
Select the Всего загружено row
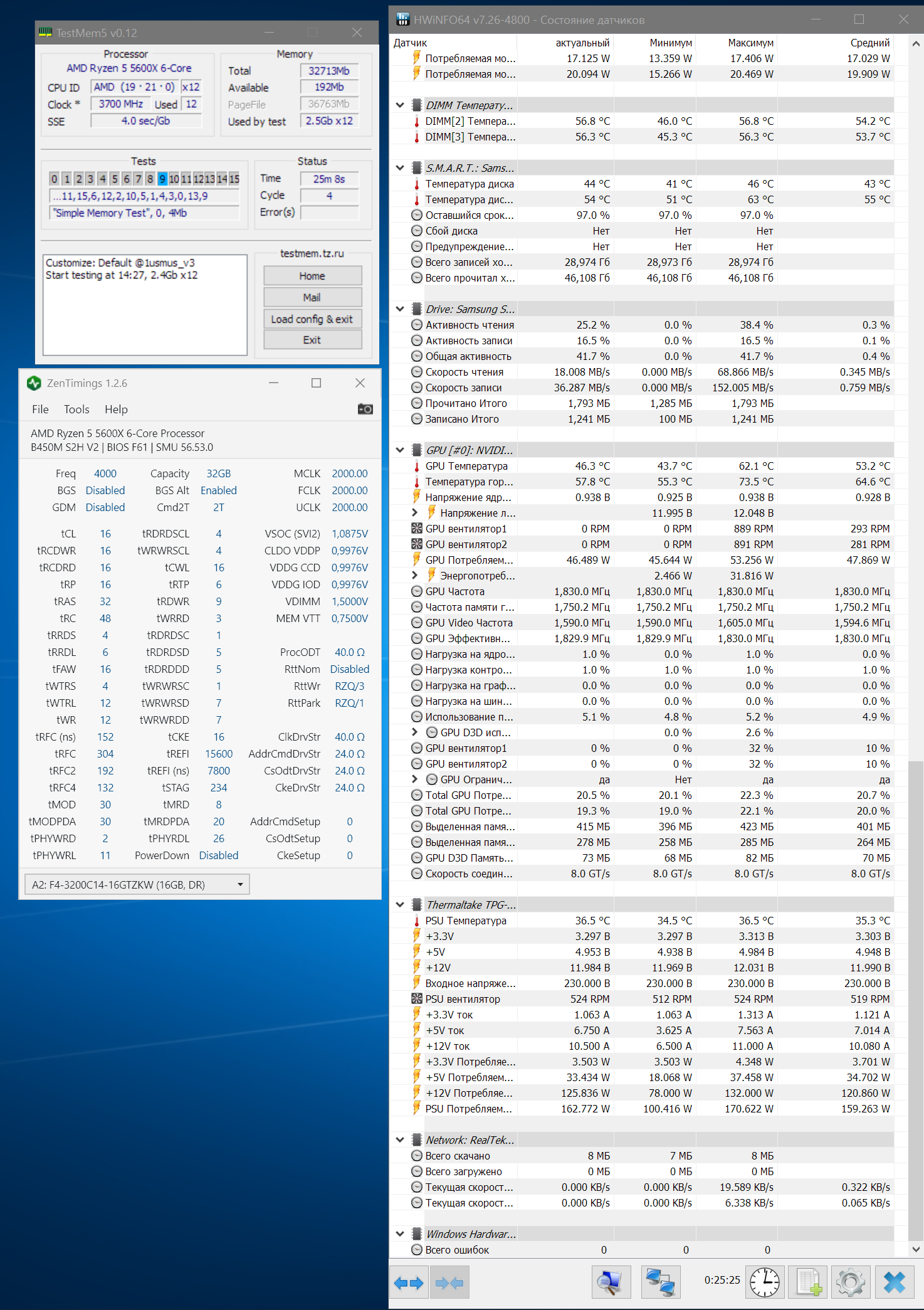[x=641, y=1171]
